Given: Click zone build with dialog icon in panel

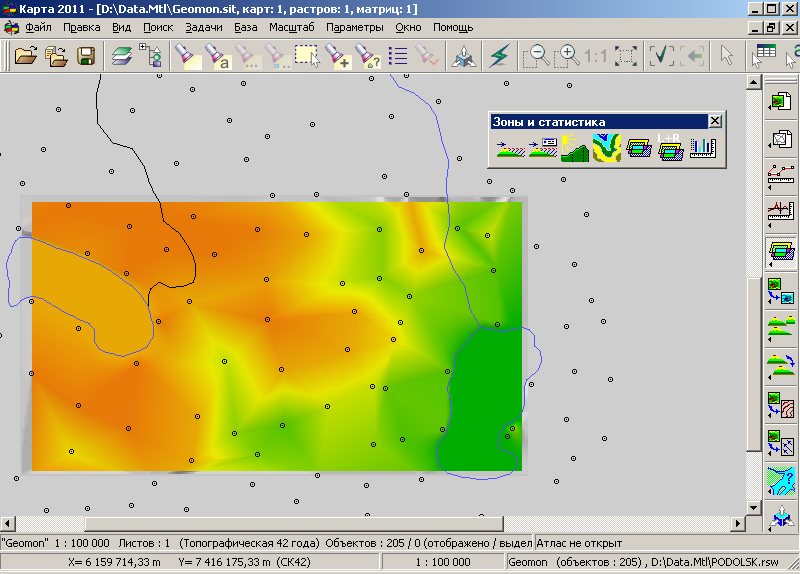Looking at the screenshot, I should click(543, 148).
